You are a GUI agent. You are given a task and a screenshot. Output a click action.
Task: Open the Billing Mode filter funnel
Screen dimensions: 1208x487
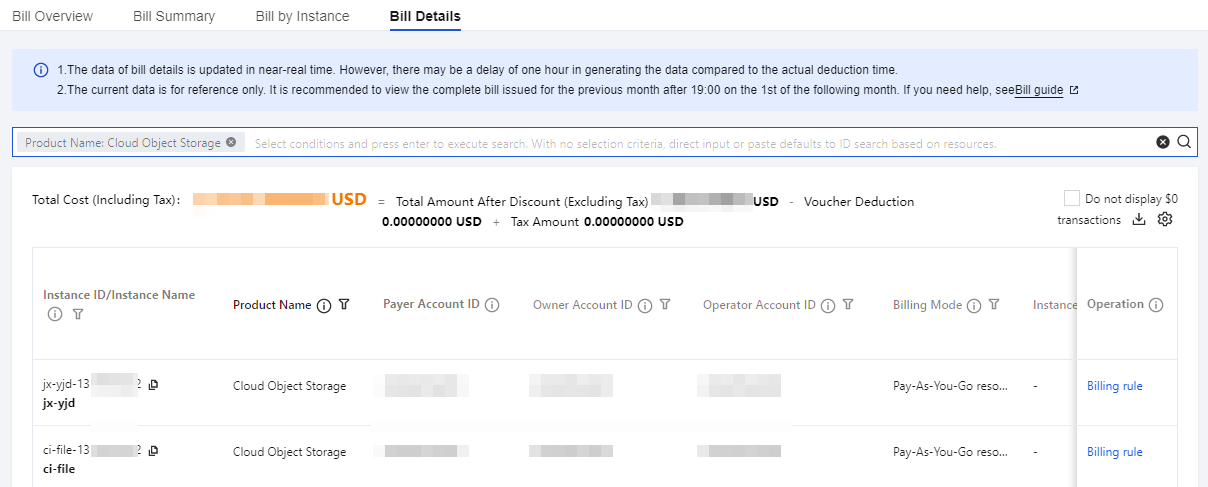994,305
